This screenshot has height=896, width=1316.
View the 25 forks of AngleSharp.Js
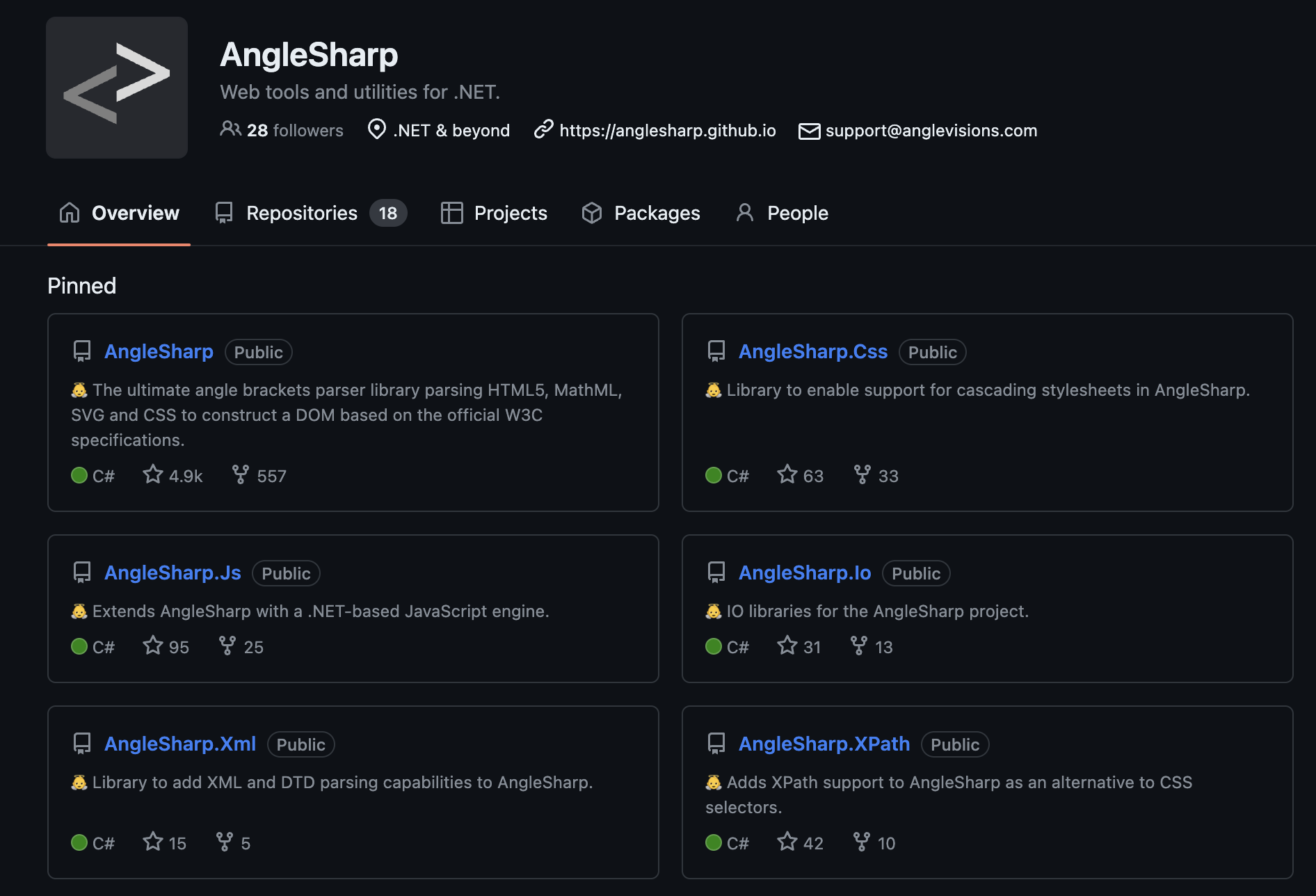(241, 646)
